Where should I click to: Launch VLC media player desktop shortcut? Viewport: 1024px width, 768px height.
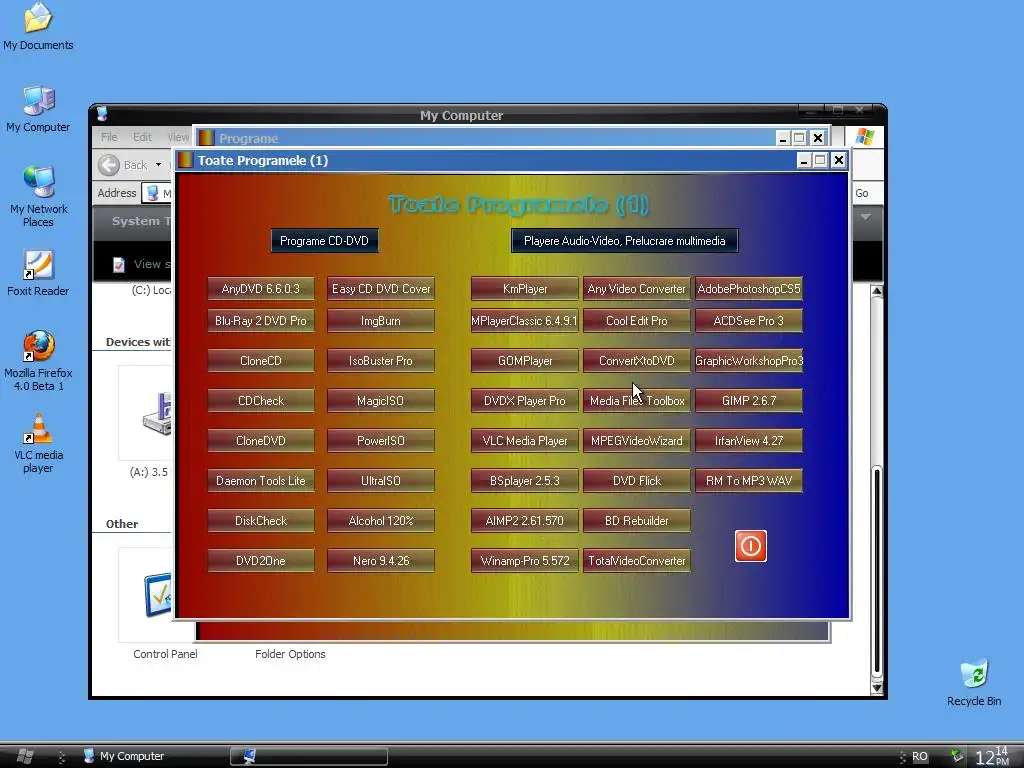pos(38,443)
